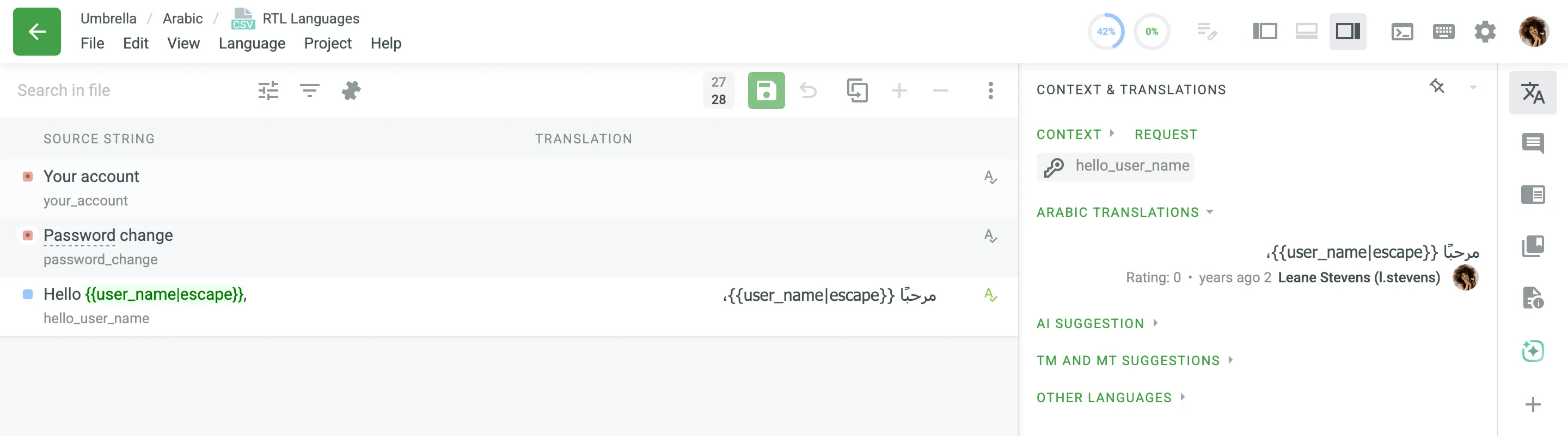The image size is (1568, 436).
Task: Click the plugins puzzle icon
Action: (352, 90)
